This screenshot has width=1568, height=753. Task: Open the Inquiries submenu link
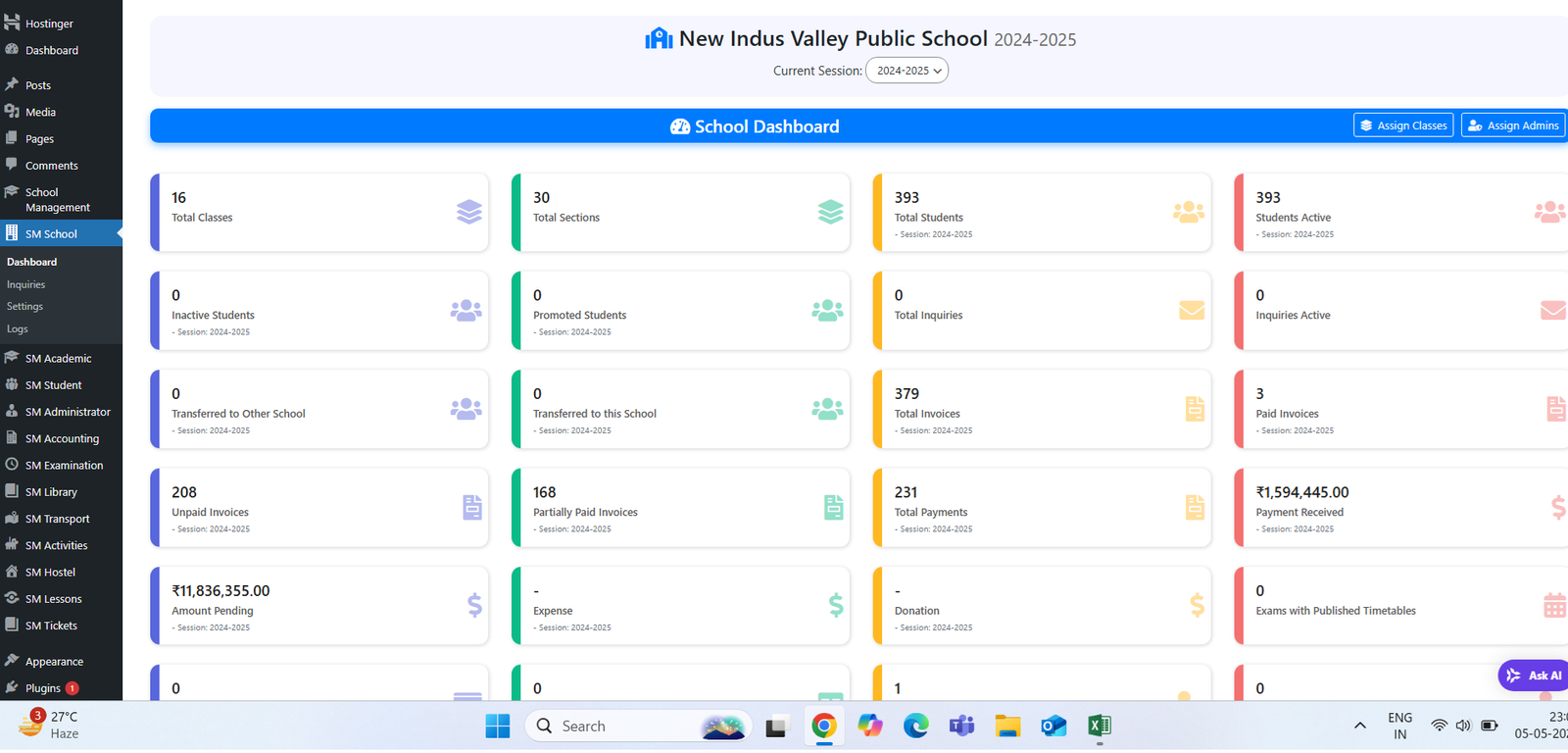(26, 284)
